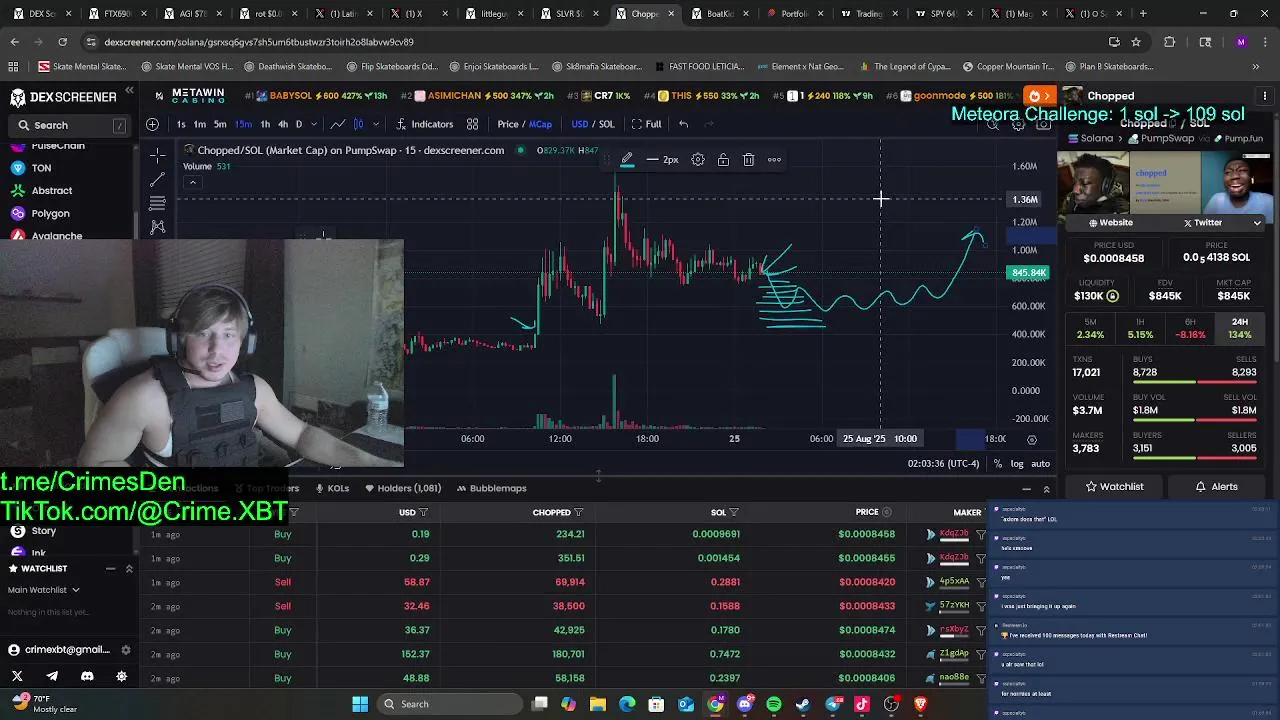Select the 5M stats tab
Image resolution: width=1280 pixels, height=720 pixels.
(1090, 328)
